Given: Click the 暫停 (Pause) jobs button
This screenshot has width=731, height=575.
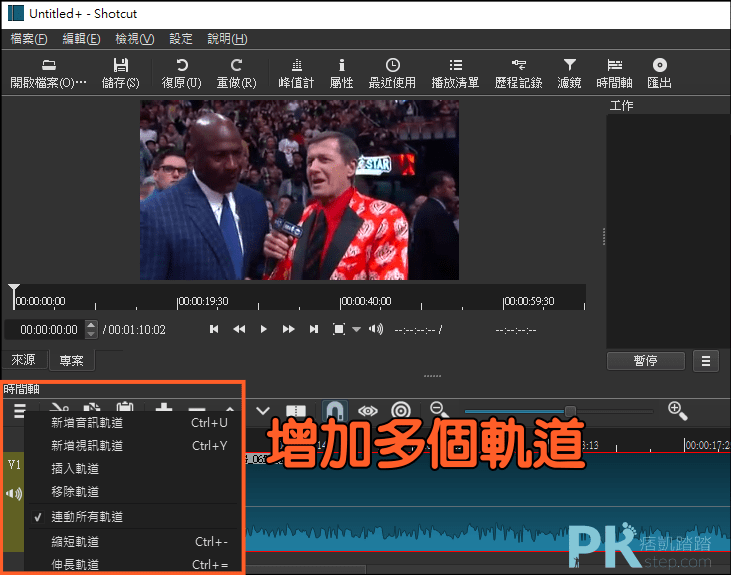Looking at the screenshot, I should (x=646, y=361).
